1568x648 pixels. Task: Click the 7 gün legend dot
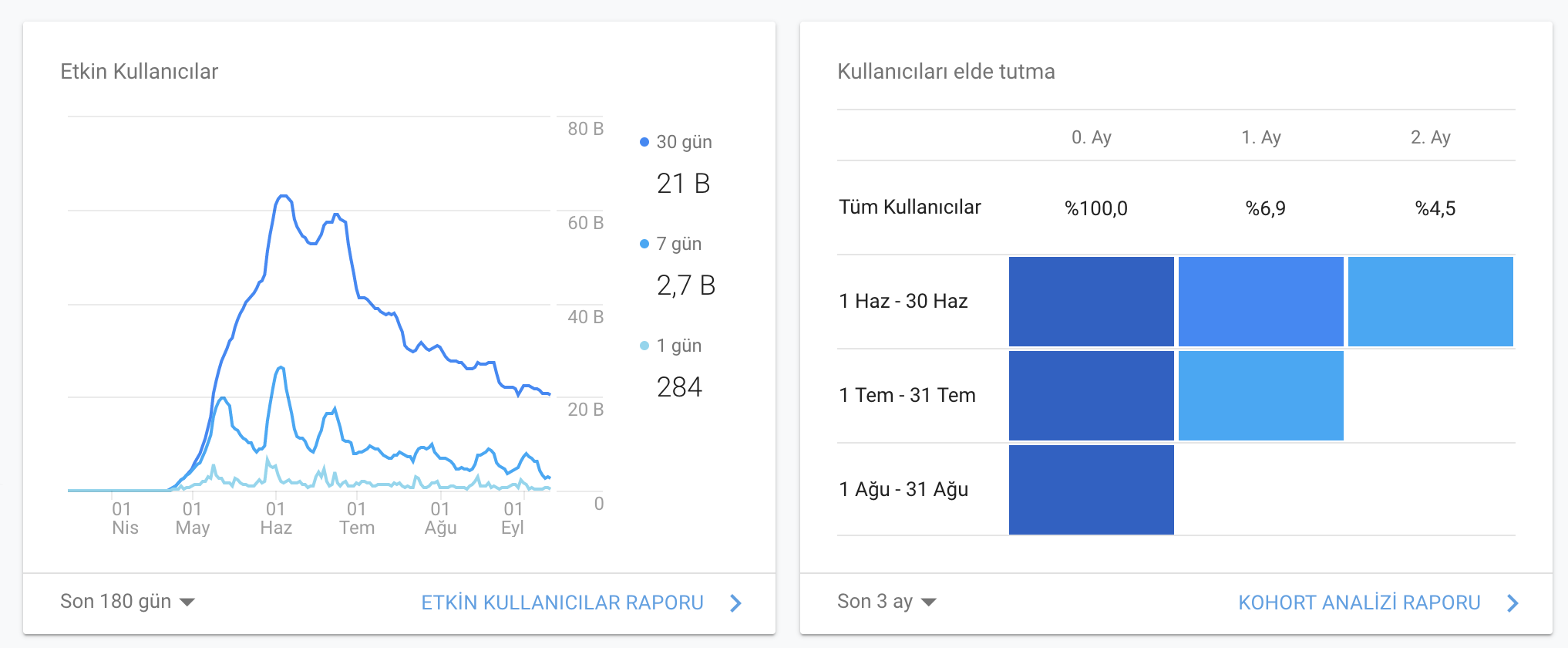pyautogui.click(x=644, y=244)
